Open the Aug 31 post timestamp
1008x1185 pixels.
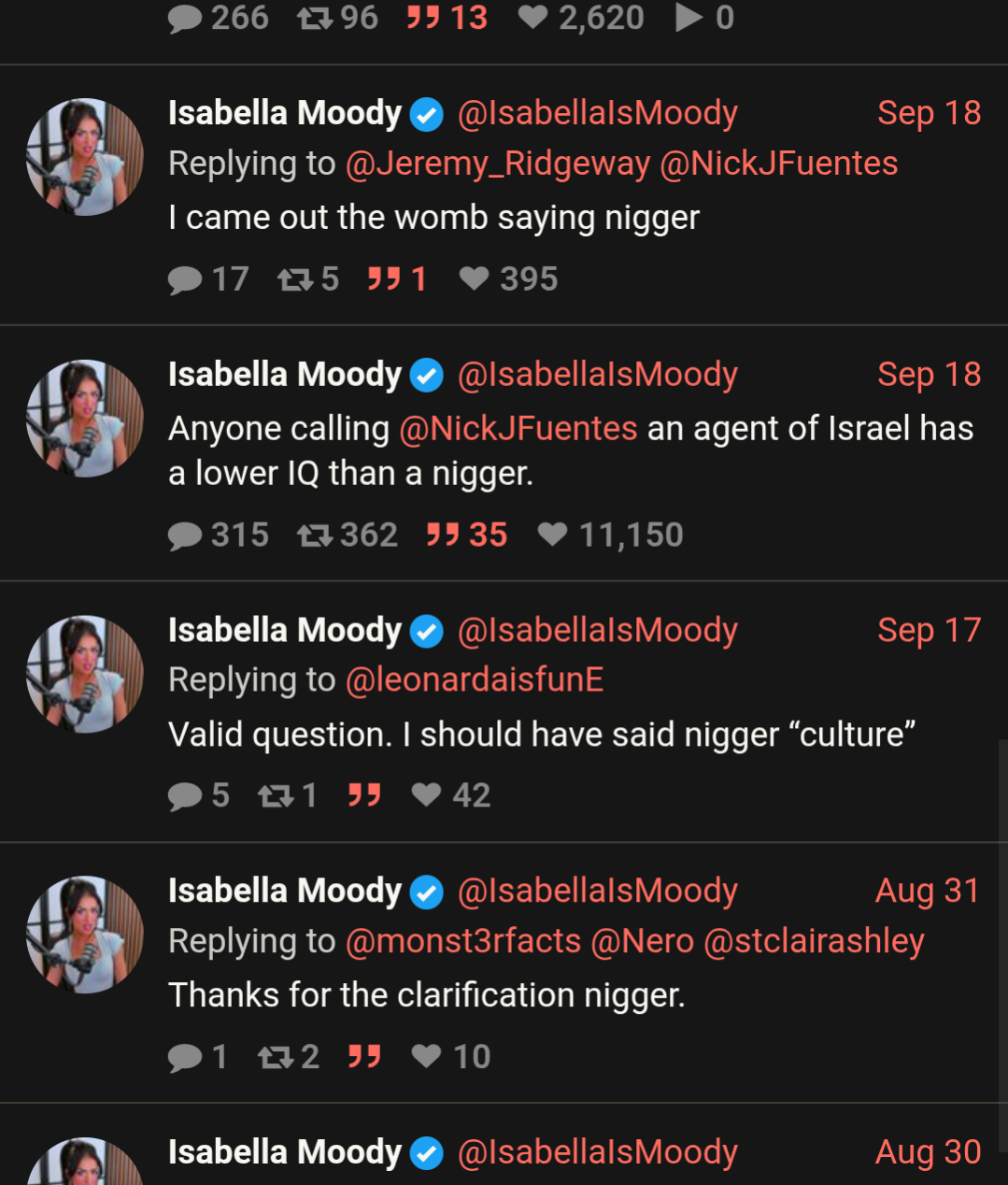click(x=927, y=892)
